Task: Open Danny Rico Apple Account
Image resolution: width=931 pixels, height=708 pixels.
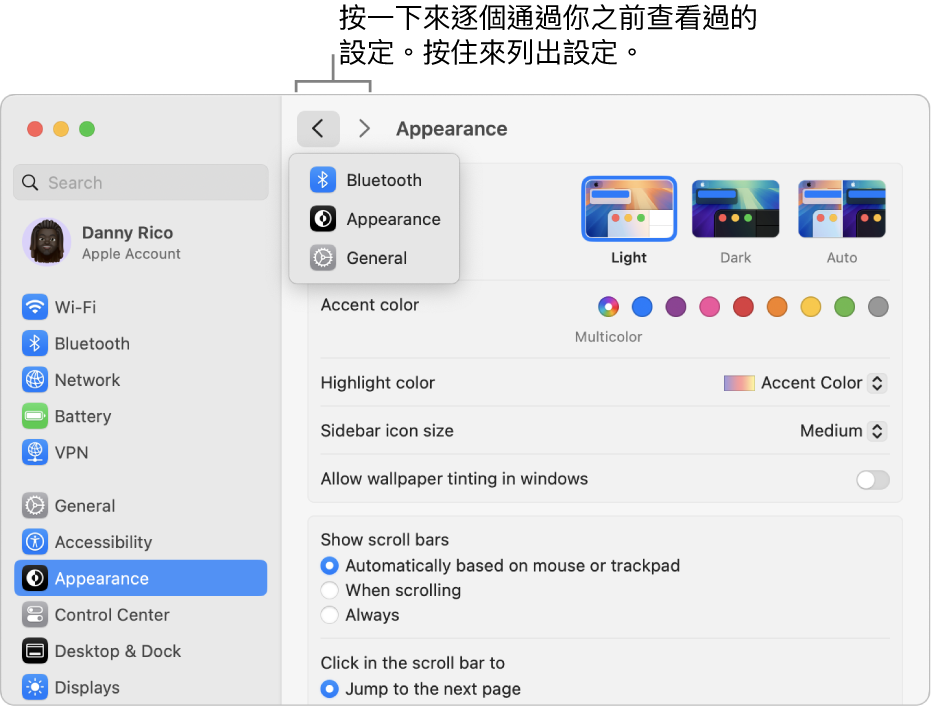Action: click(141, 242)
